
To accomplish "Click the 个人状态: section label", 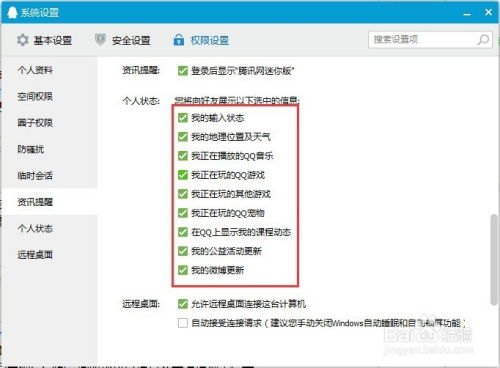I will [141, 100].
